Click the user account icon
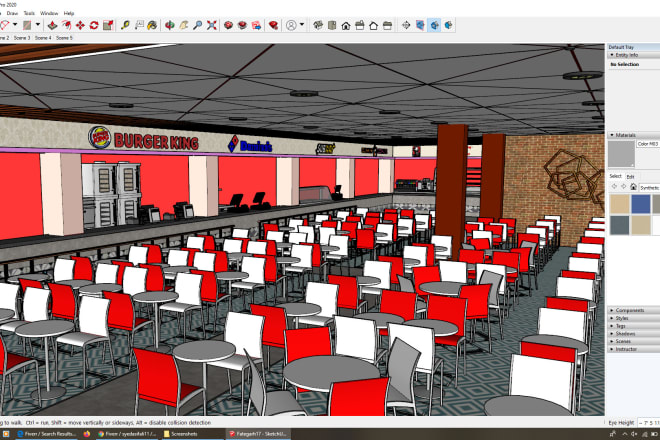660x440 pixels. tap(291, 25)
